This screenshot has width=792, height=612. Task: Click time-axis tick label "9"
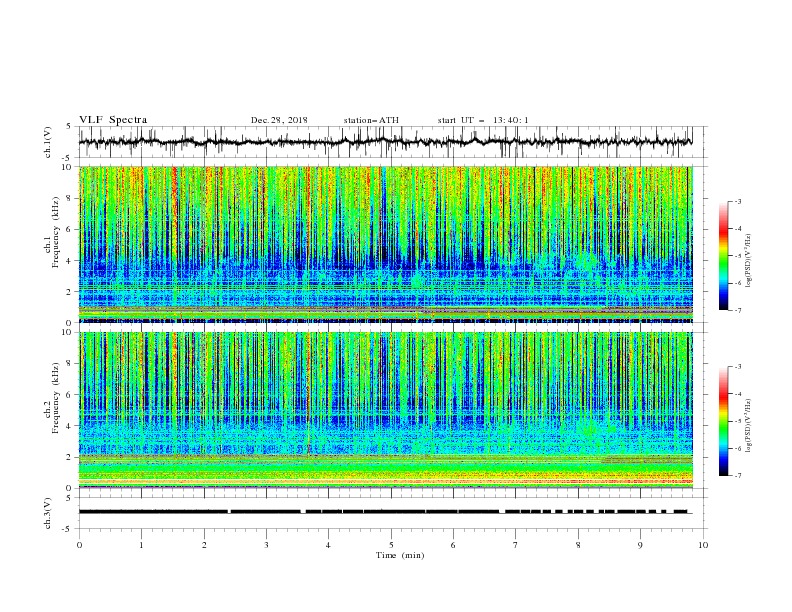(x=640, y=545)
